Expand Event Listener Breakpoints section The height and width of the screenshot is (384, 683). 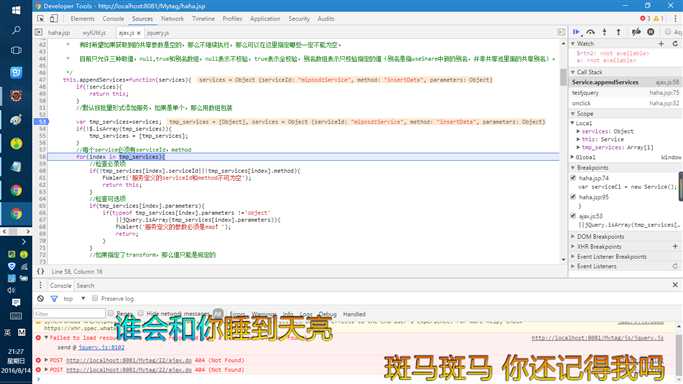pos(573,257)
